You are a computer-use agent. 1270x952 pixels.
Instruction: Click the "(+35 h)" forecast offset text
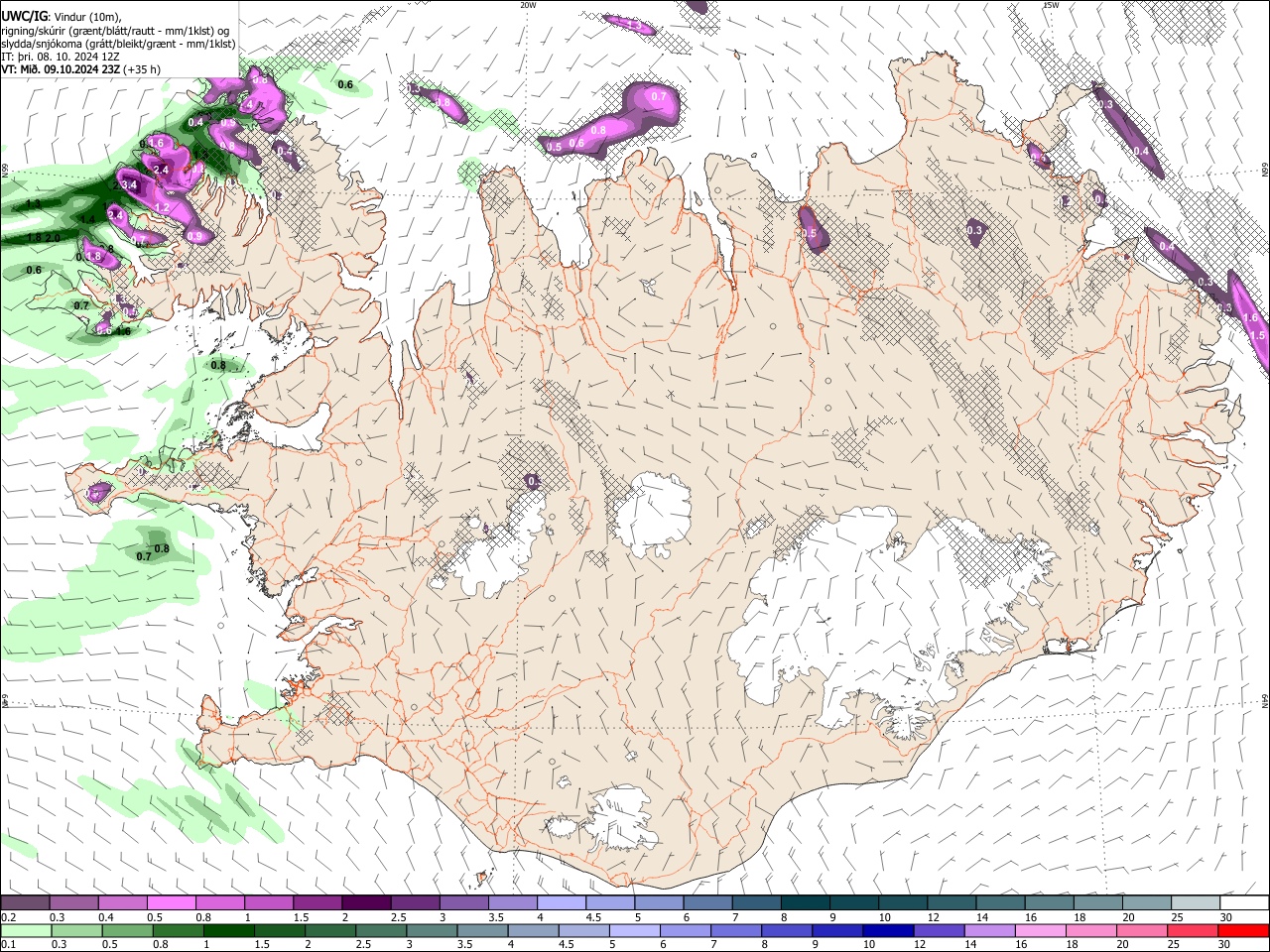(x=143, y=69)
